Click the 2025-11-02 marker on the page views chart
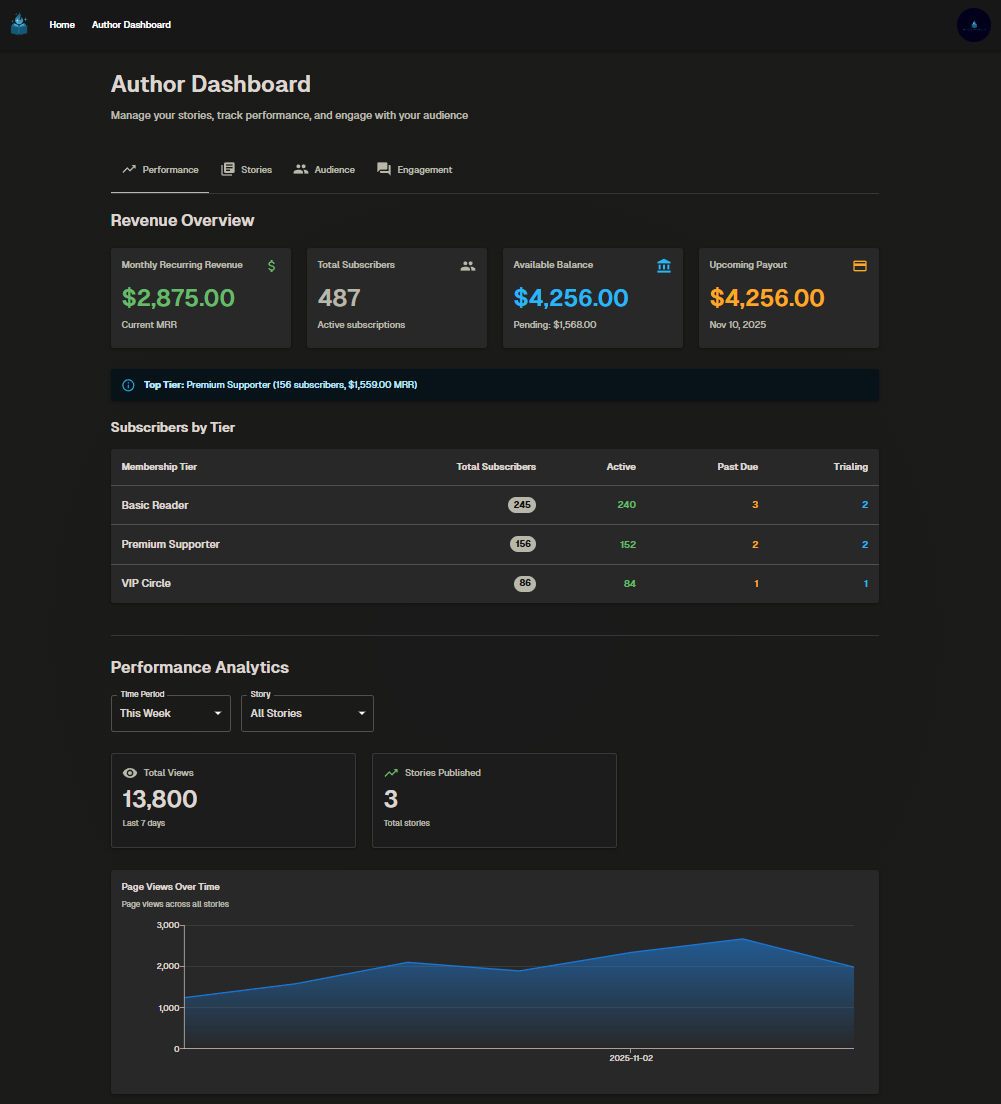This screenshot has width=1001, height=1104. tap(630, 1057)
